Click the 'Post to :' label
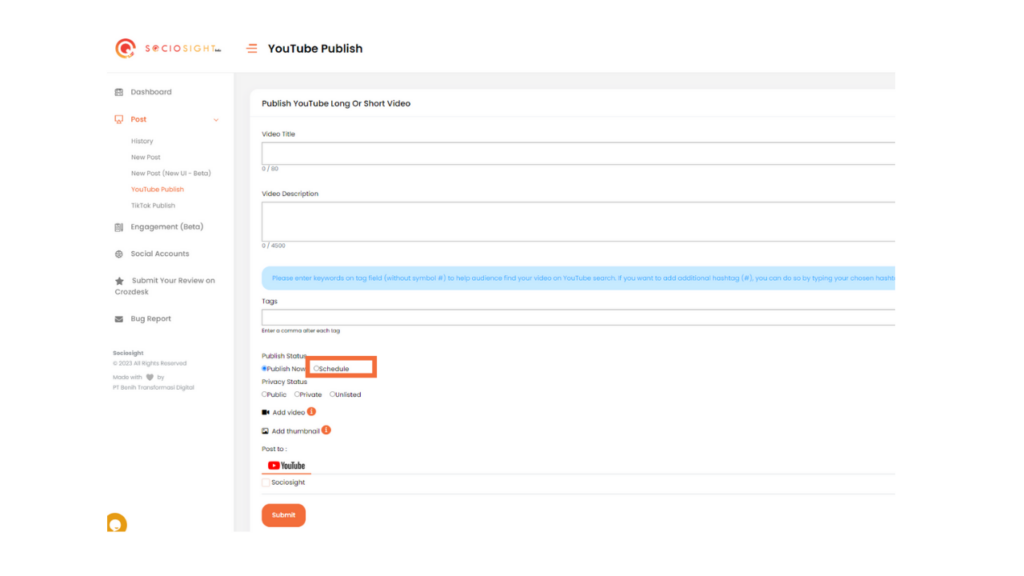The image size is (1024, 576). (x=274, y=449)
